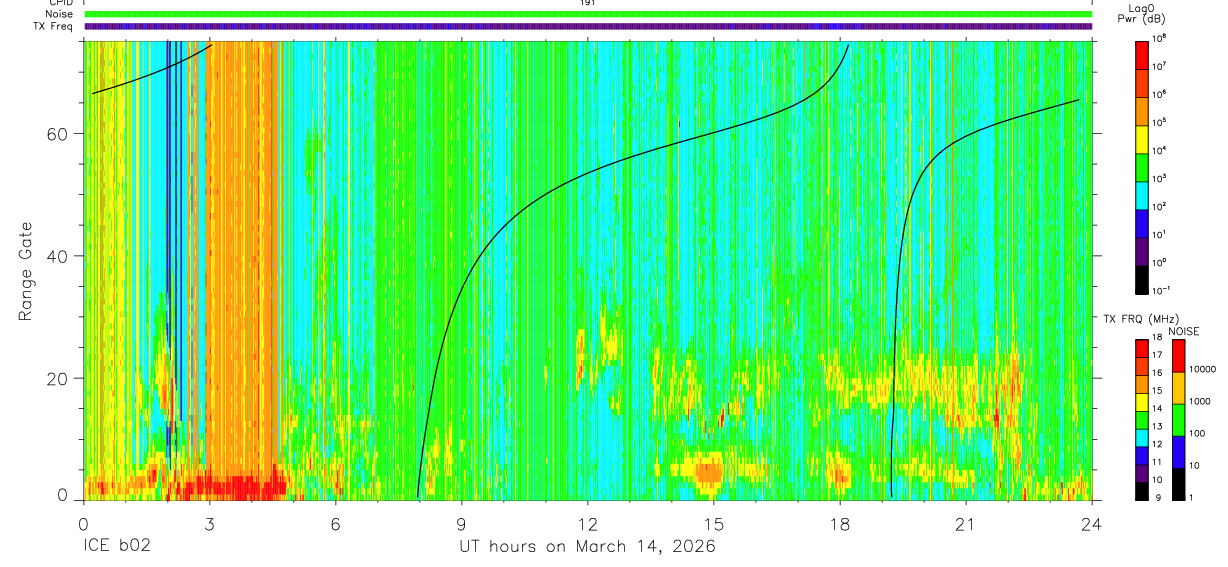Click the purple TX Freq indicator strip
This screenshot has width=1228, height=567.
(588, 26)
